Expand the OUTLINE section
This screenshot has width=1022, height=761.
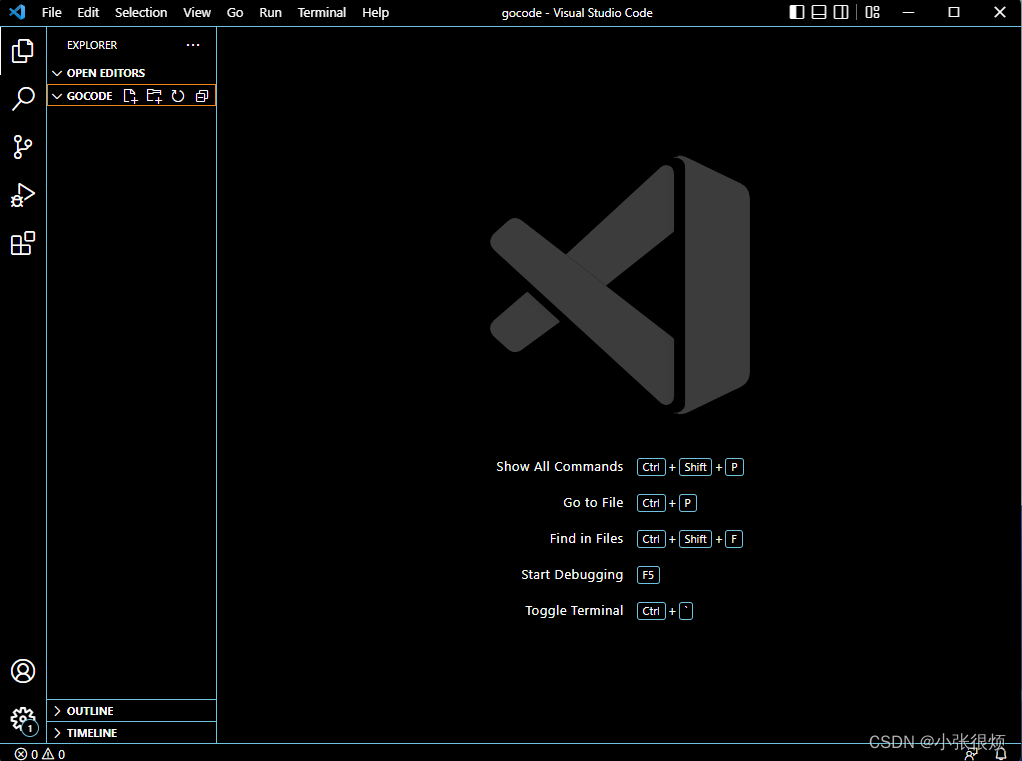[x=132, y=711]
